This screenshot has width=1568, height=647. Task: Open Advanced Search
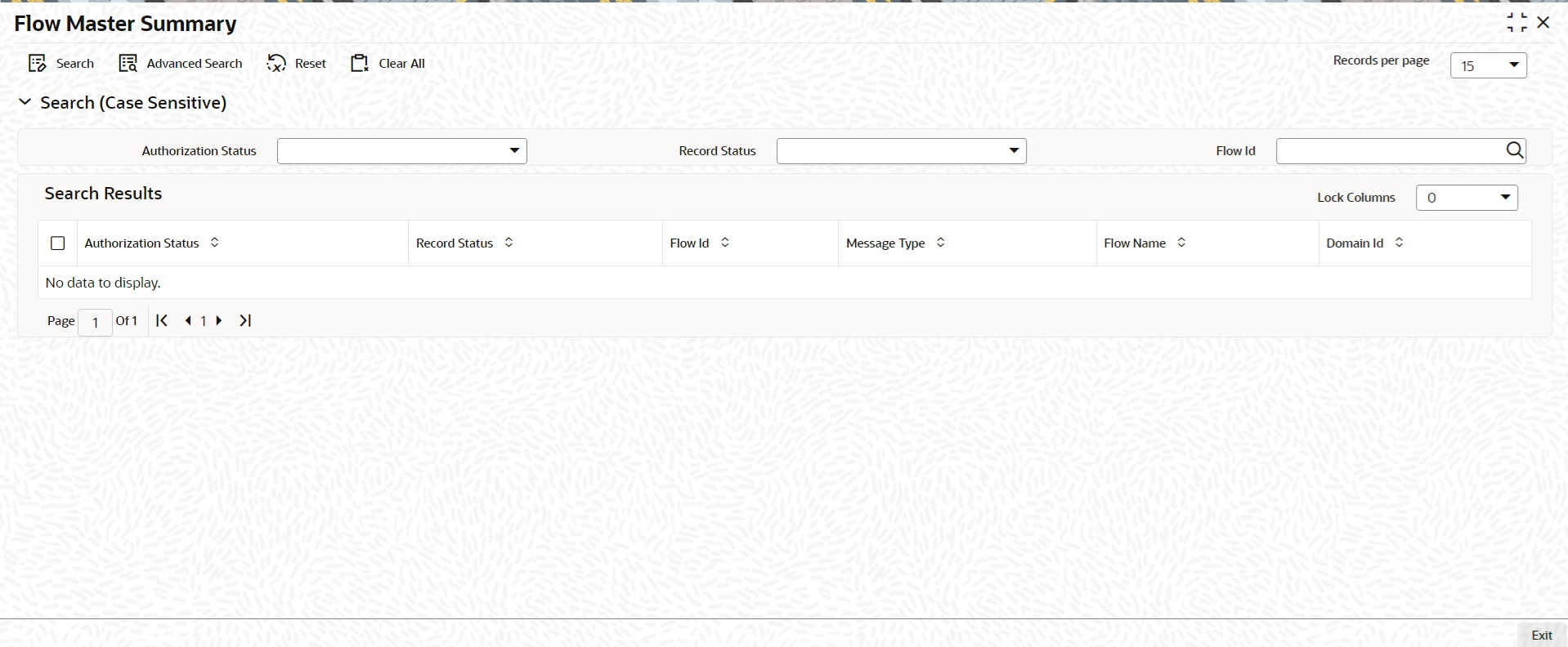181,64
